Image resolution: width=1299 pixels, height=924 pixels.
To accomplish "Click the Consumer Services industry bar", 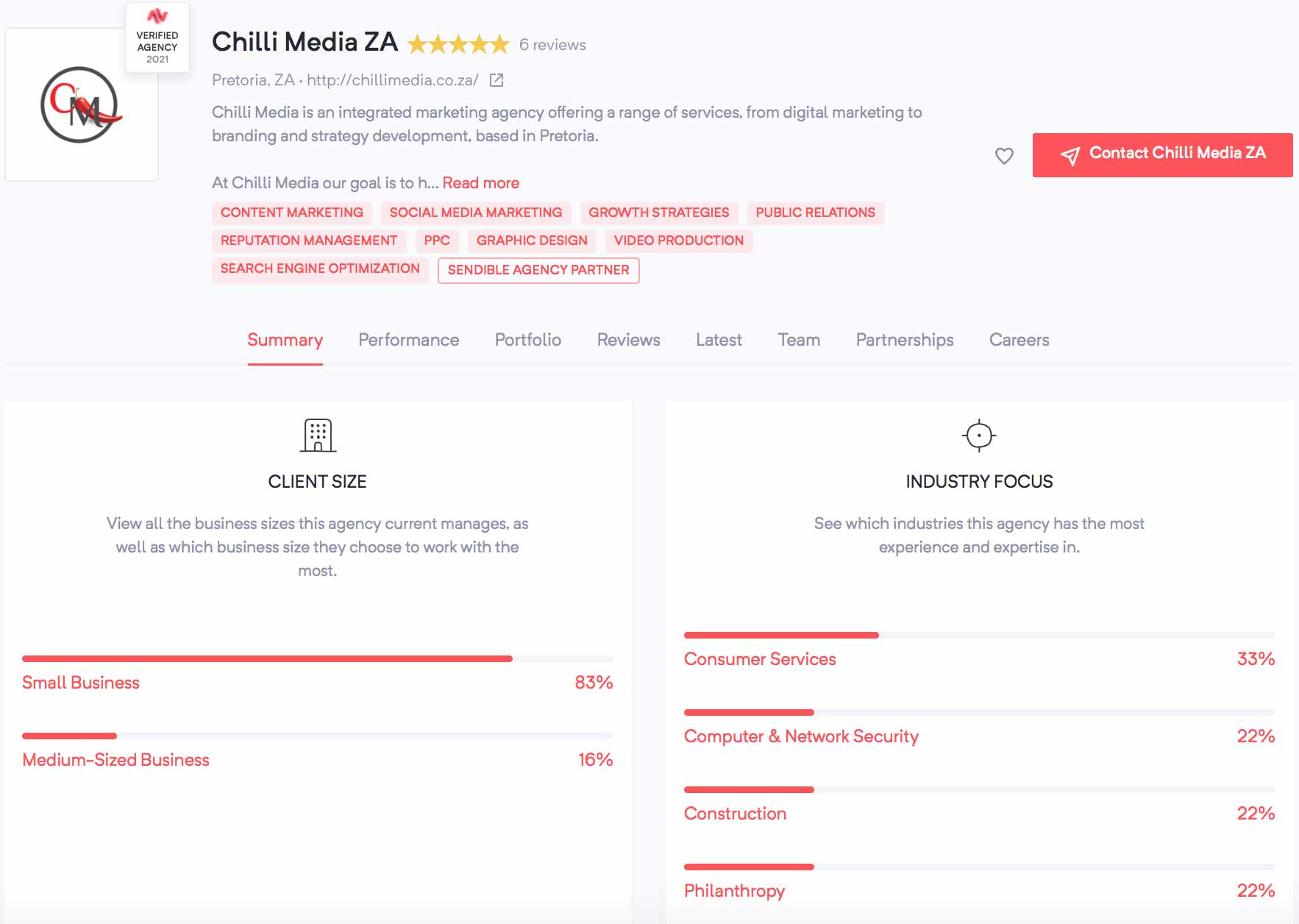I will [x=979, y=635].
